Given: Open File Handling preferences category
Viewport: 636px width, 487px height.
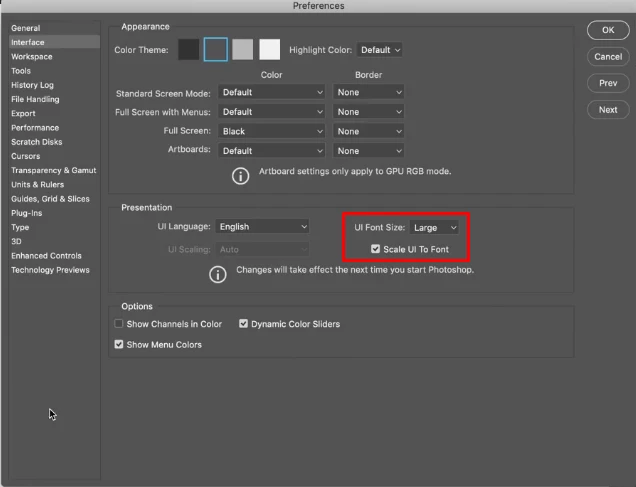Looking at the screenshot, I should click(54, 99).
